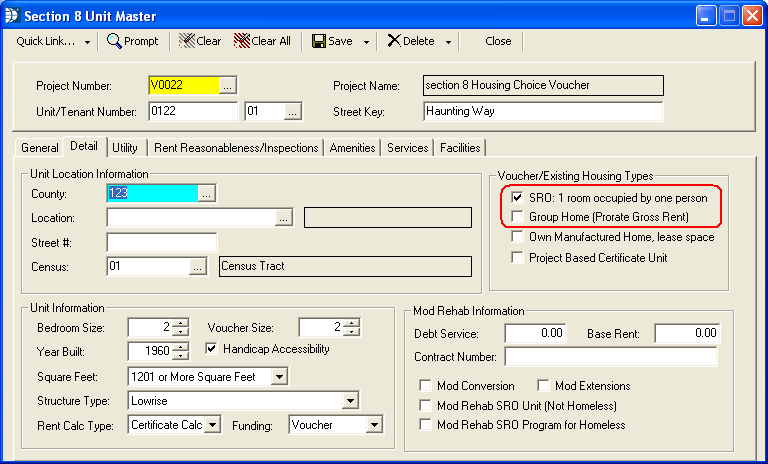Decrease Bedroom Size spinner down arrow
The image size is (768, 464).
coord(181,332)
